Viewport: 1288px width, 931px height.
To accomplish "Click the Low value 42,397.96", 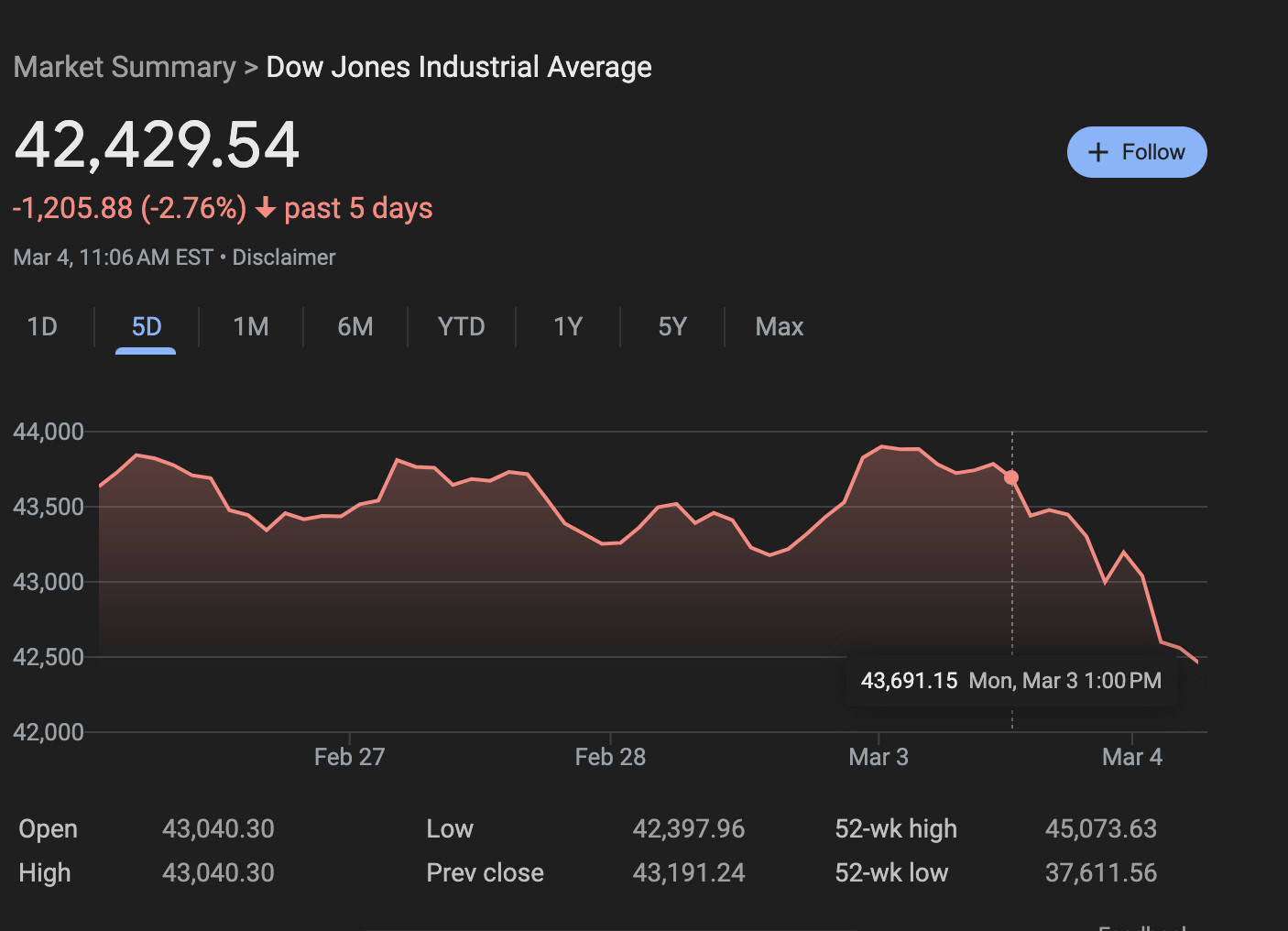I will 689,829.
